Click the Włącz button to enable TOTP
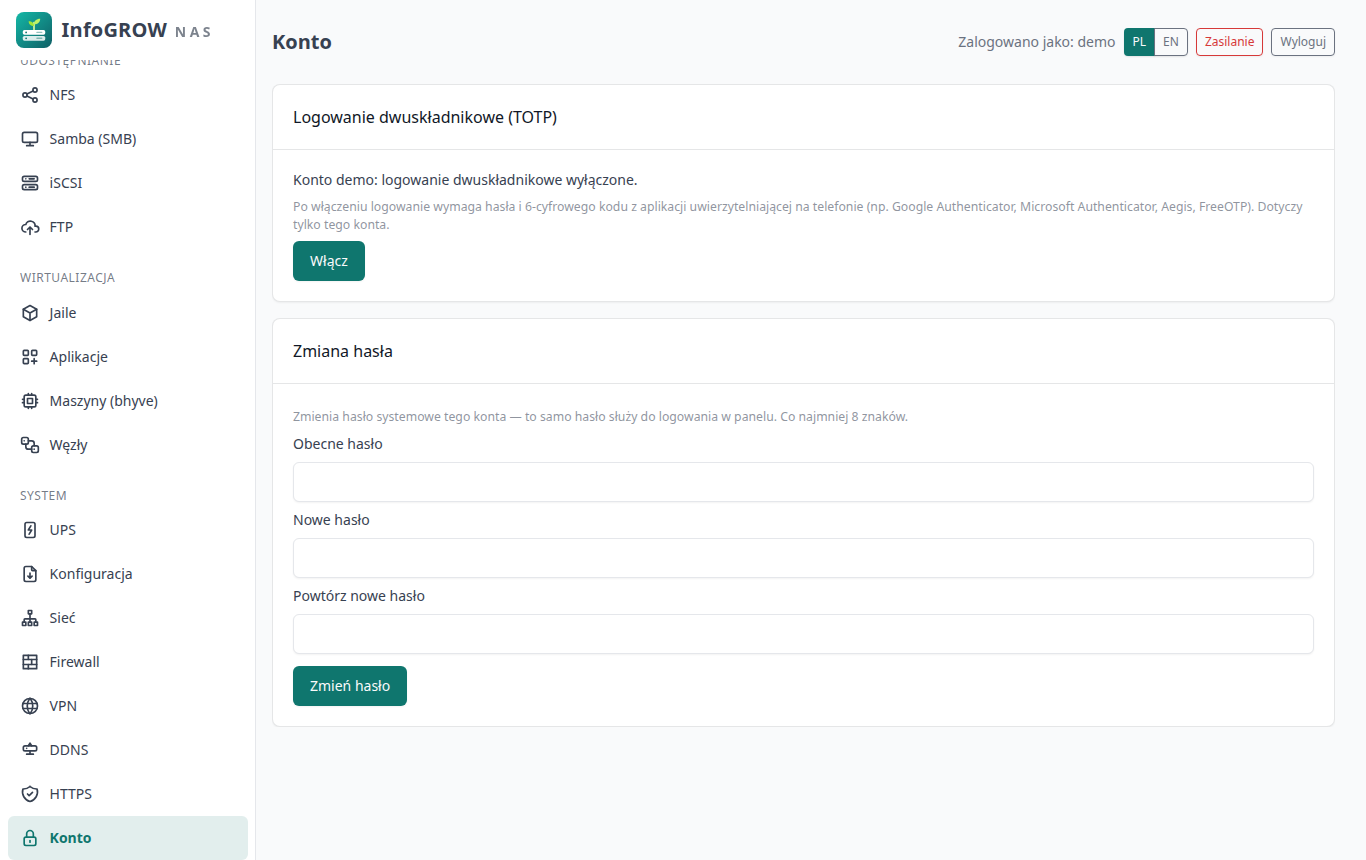1366x860 pixels. [x=329, y=261]
